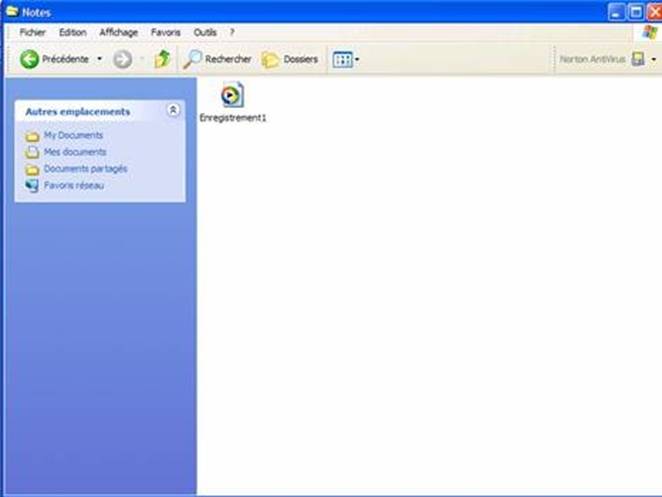Open the Norton AntiVirus dropdown arrow

(654, 60)
